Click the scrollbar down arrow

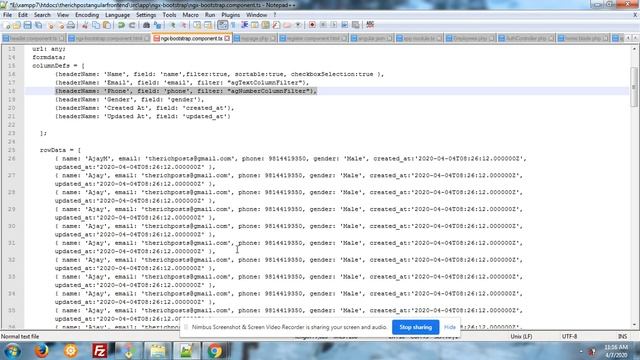(634, 325)
